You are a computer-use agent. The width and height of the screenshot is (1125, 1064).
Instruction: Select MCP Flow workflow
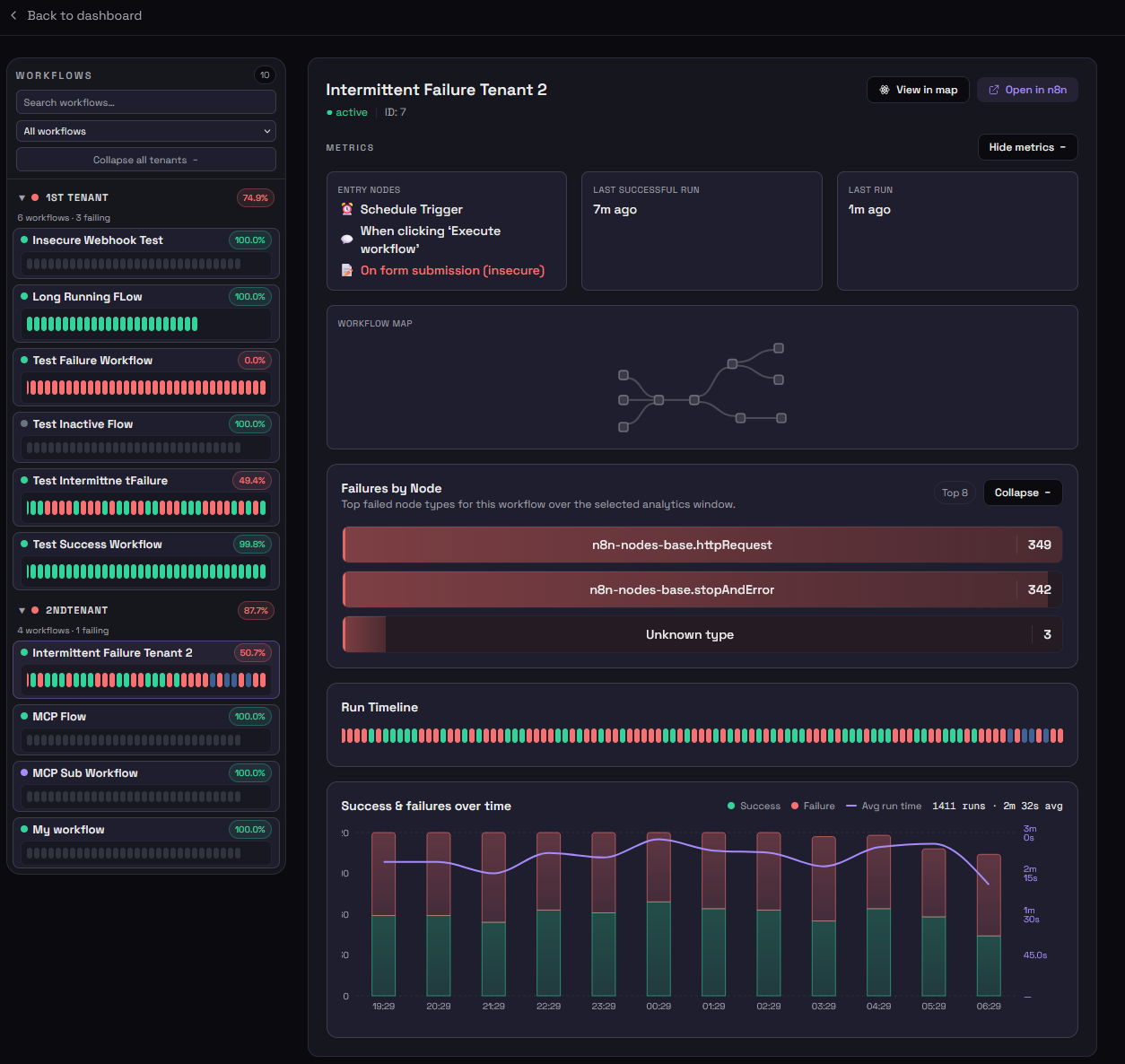click(146, 729)
